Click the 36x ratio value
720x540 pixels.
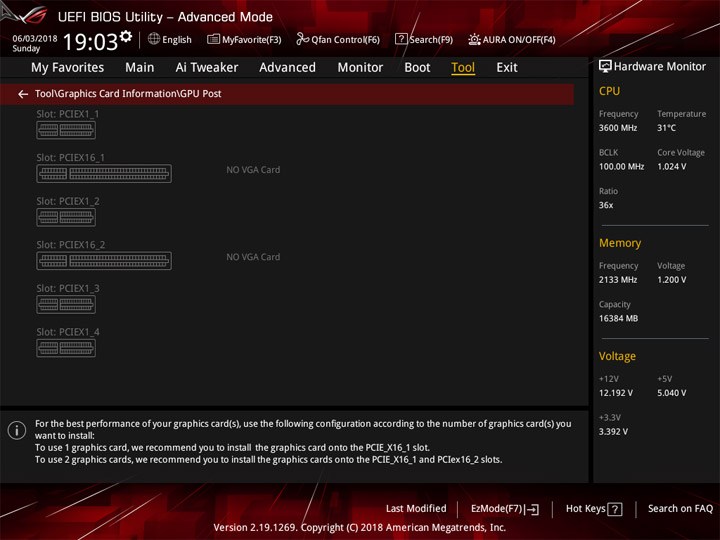[x=606, y=205]
